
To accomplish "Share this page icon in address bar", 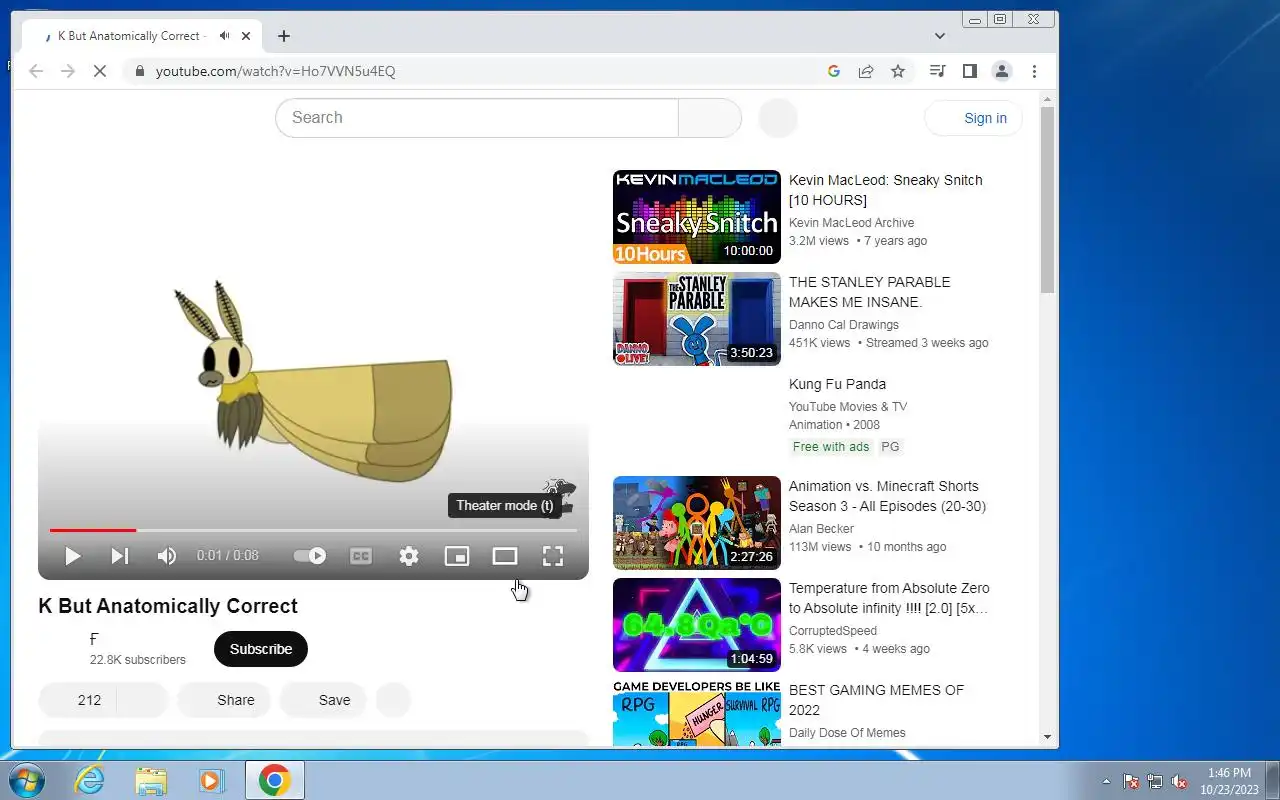I will [x=866, y=71].
